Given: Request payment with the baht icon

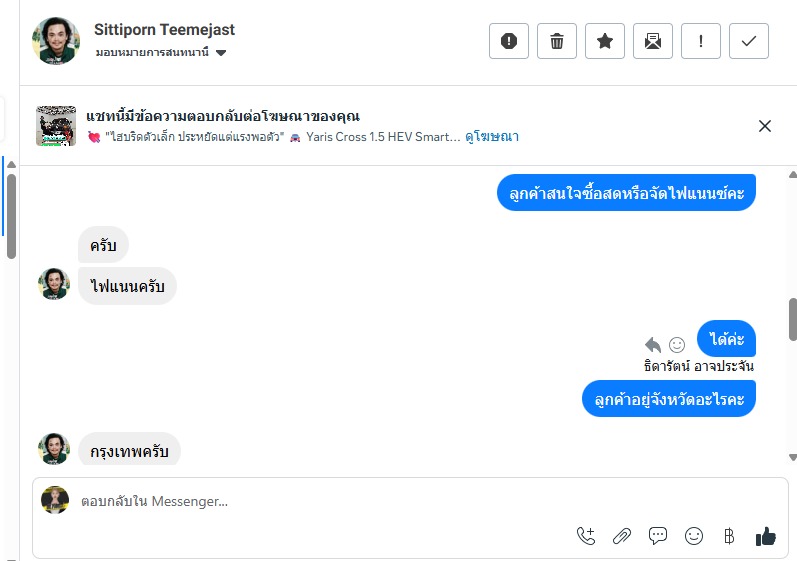Looking at the screenshot, I should tap(729, 536).
